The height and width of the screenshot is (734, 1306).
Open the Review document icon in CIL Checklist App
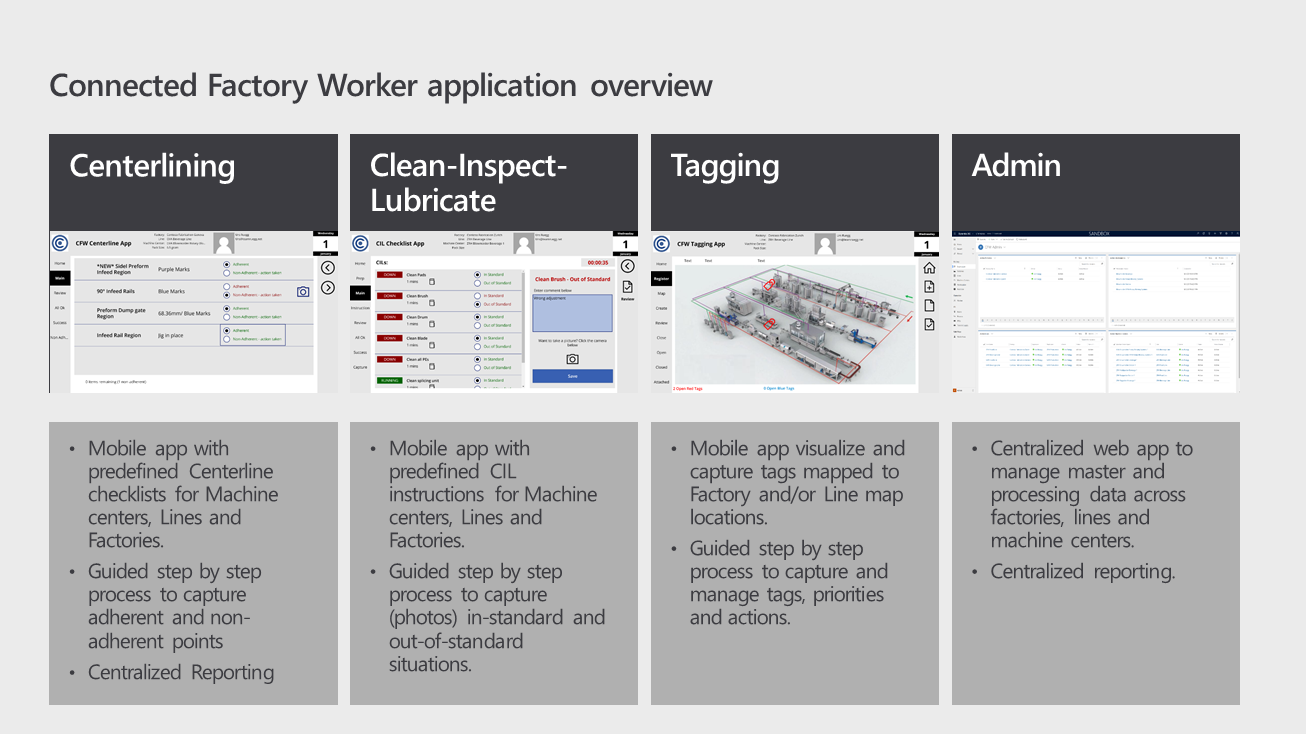(x=627, y=287)
